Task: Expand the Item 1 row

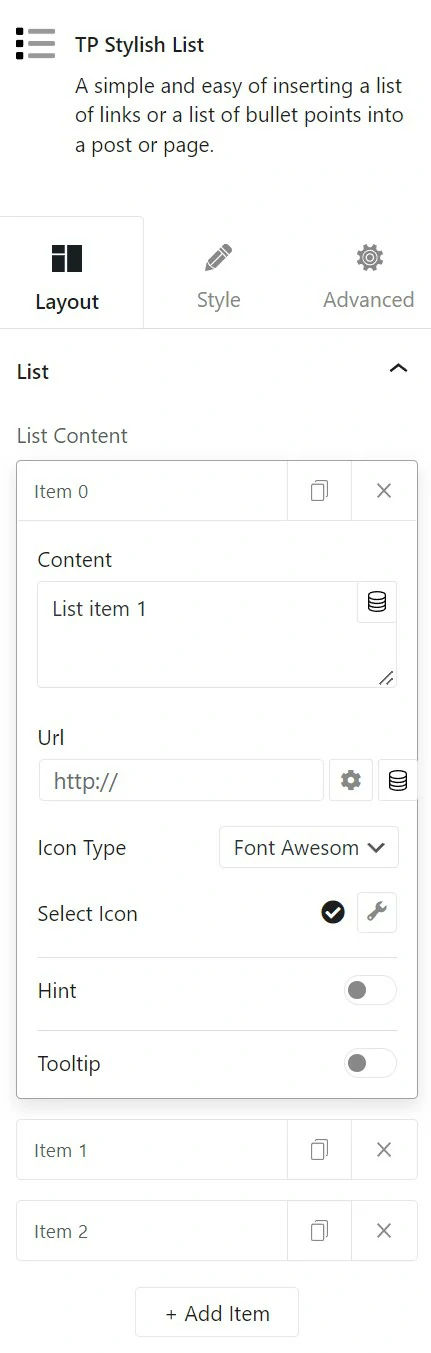Action: [152, 1150]
